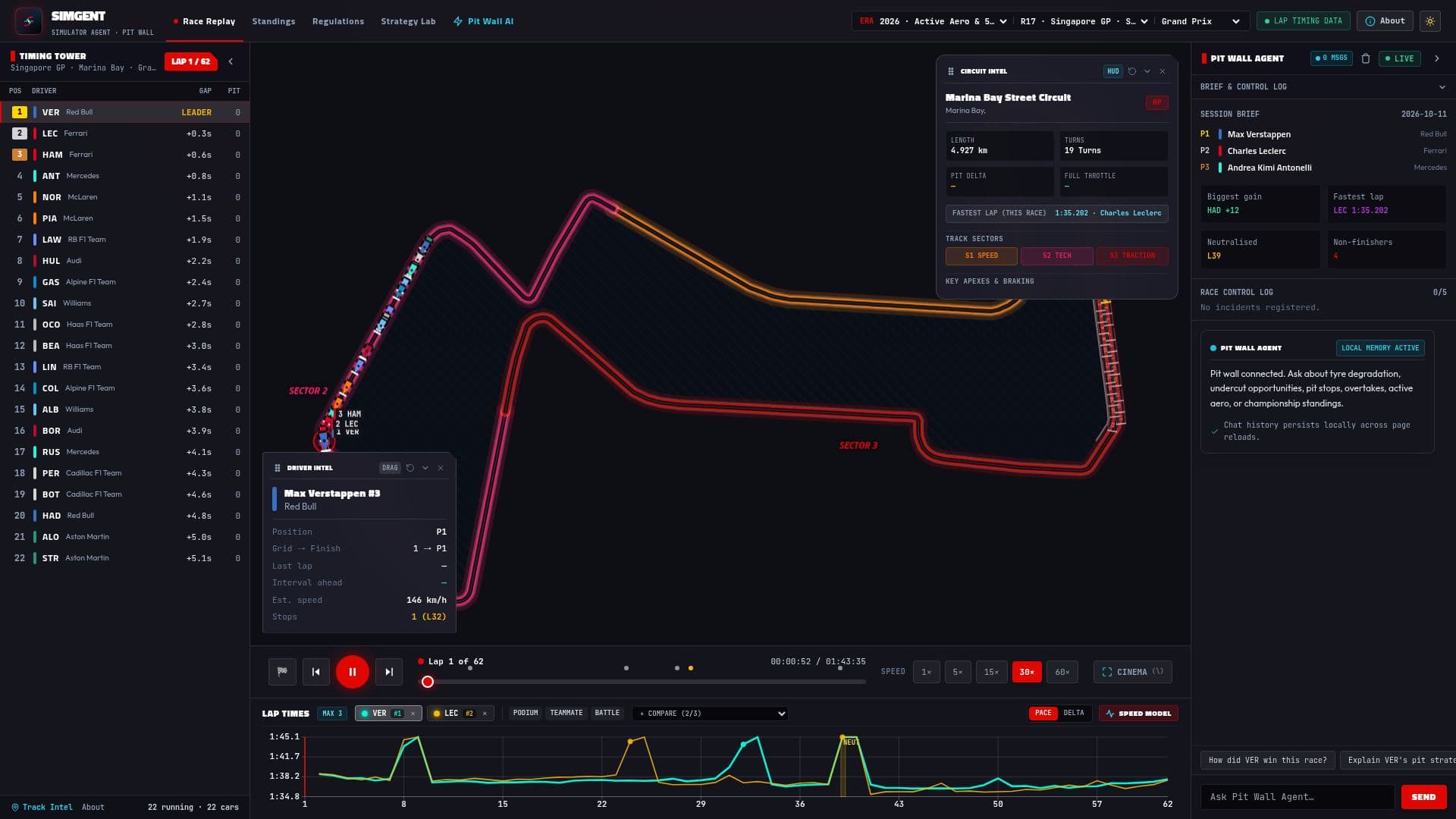Click the Lap Timing Data button

[x=1303, y=21]
